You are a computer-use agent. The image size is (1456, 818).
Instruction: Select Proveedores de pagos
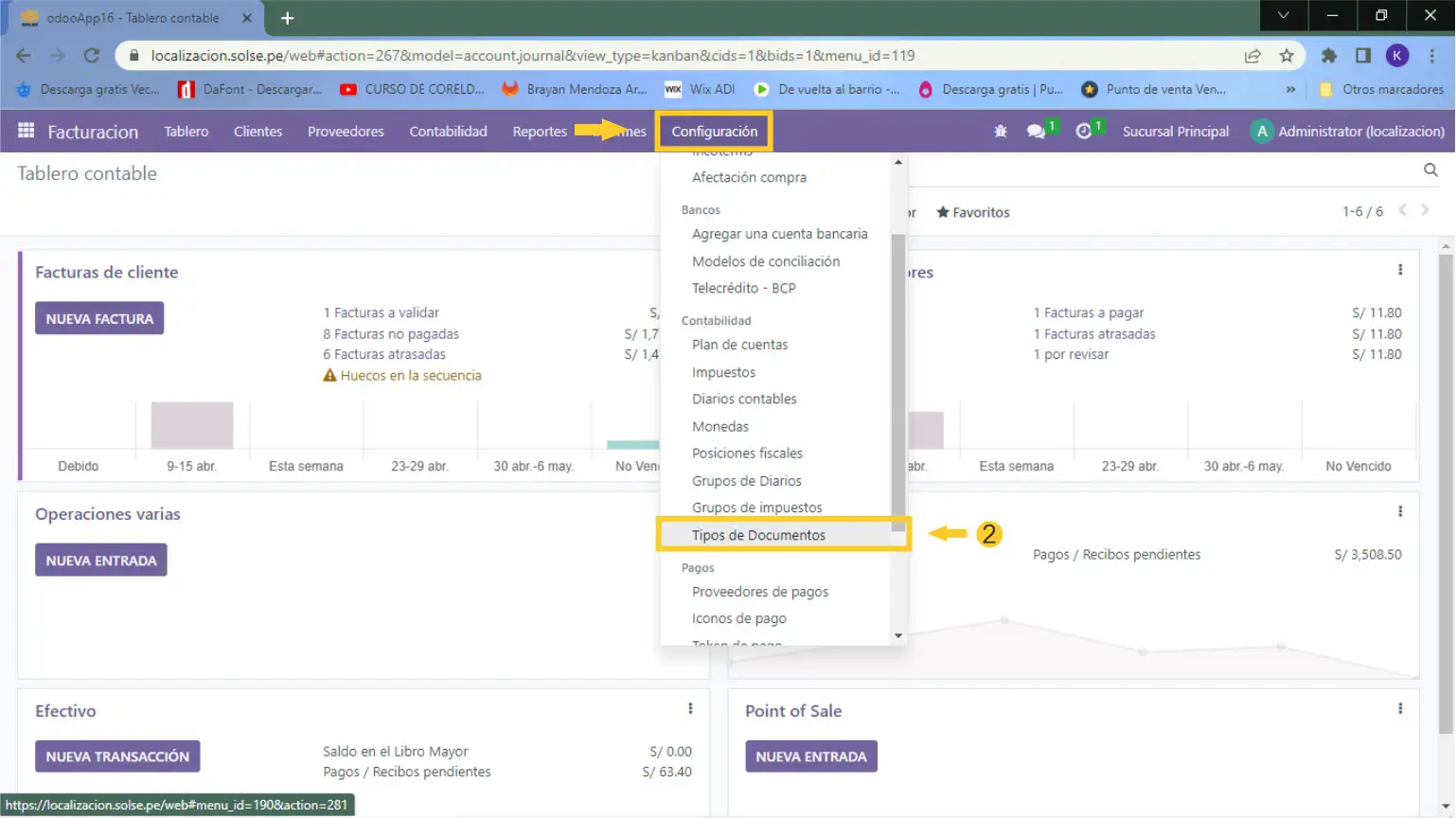point(760,592)
